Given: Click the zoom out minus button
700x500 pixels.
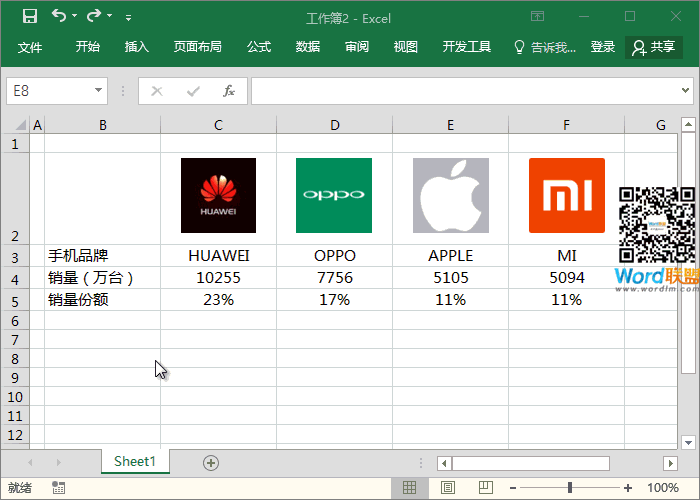Looking at the screenshot, I should 513,488.
